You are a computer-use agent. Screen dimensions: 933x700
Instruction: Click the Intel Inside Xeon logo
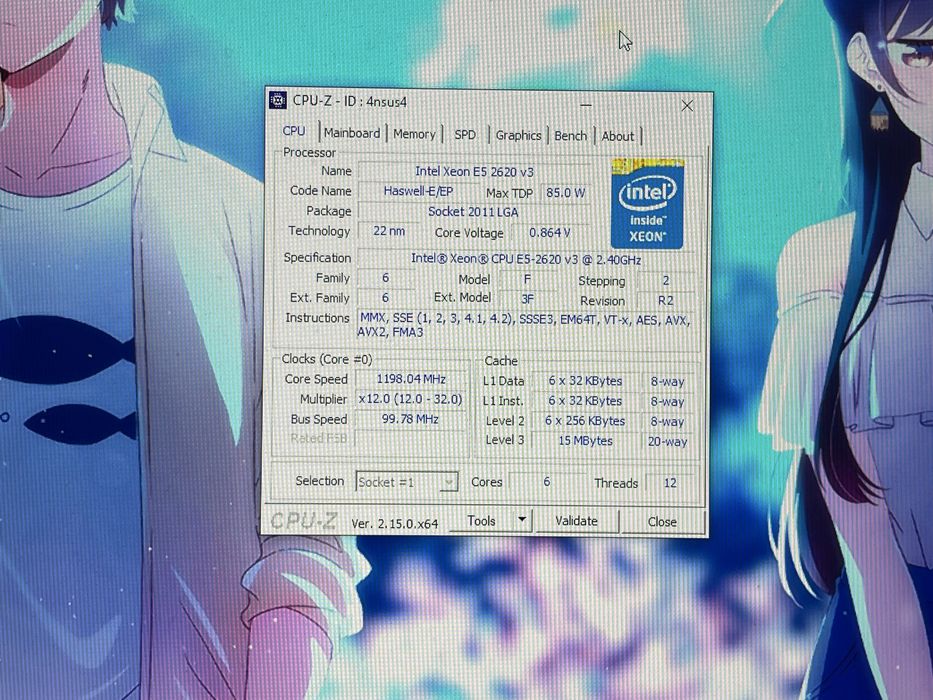pos(647,204)
